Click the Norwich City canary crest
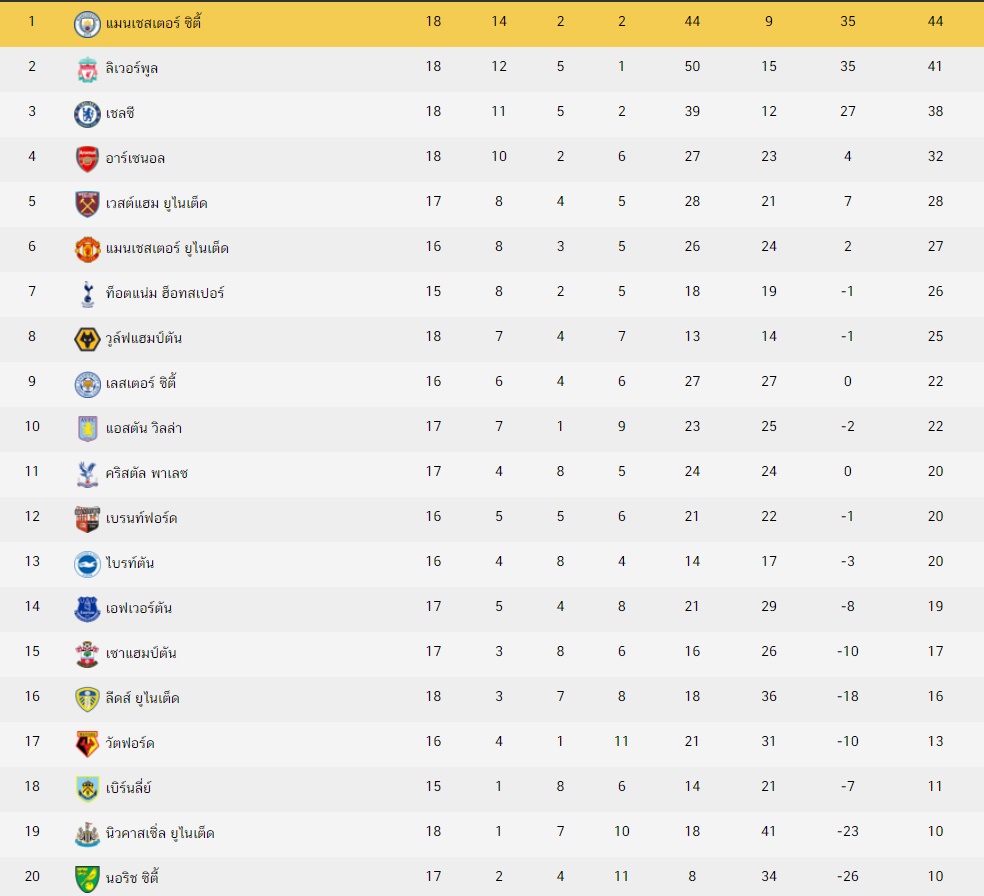This screenshot has width=984, height=896. [87, 879]
